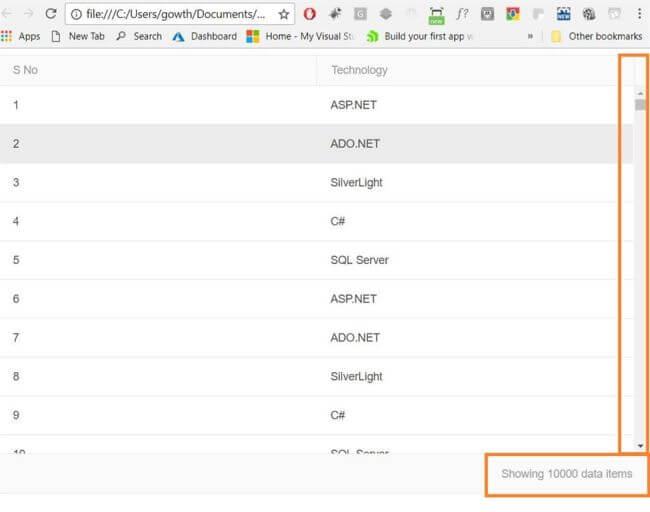Click the address bar URL field
This screenshot has width=650, height=512.
click(x=176, y=14)
